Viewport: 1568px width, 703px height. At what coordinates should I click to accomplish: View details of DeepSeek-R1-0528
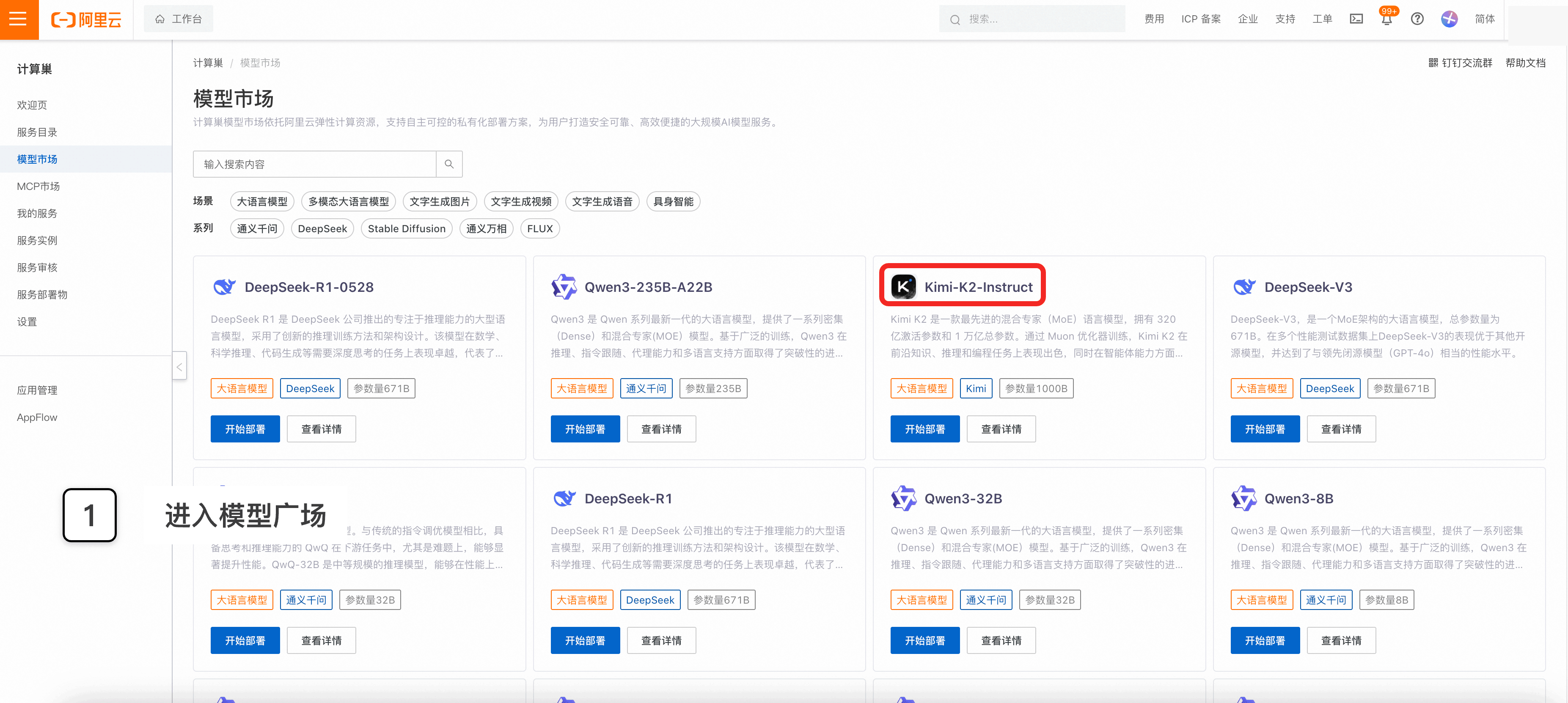pos(322,429)
